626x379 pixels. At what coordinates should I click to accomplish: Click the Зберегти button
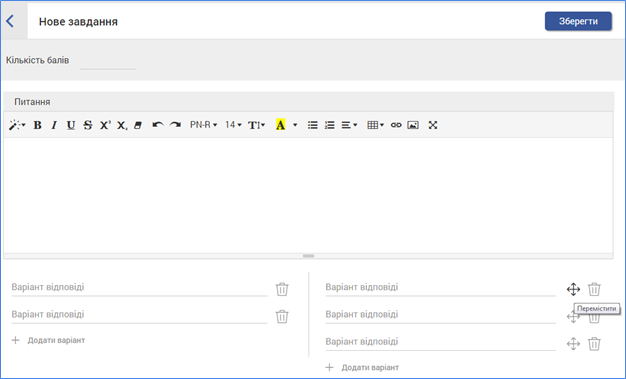pos(578,21)
